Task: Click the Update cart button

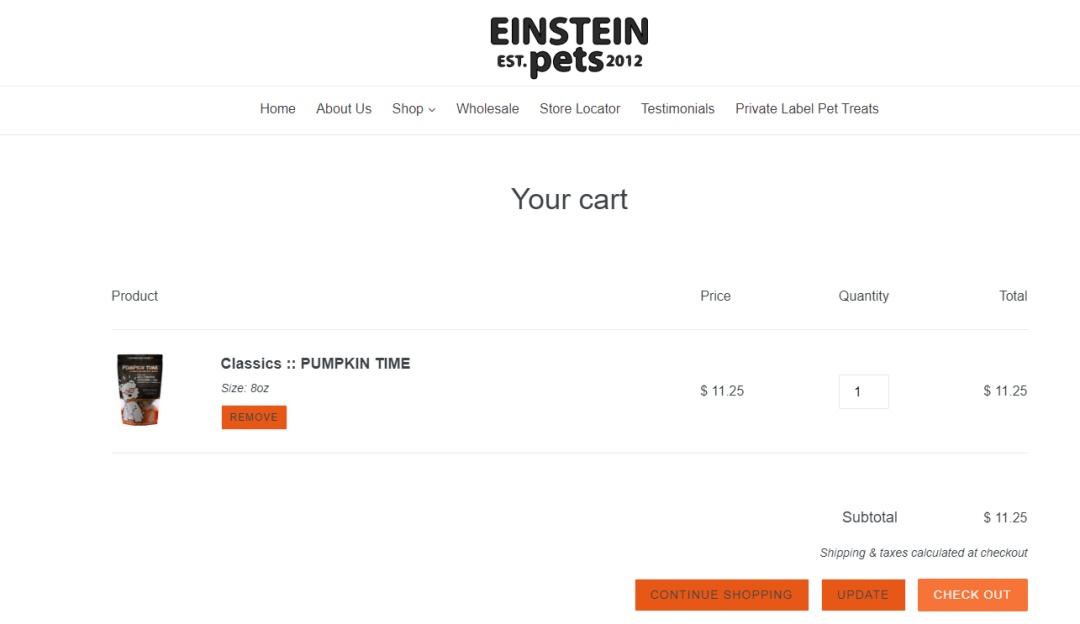Action: pos(863,594)
